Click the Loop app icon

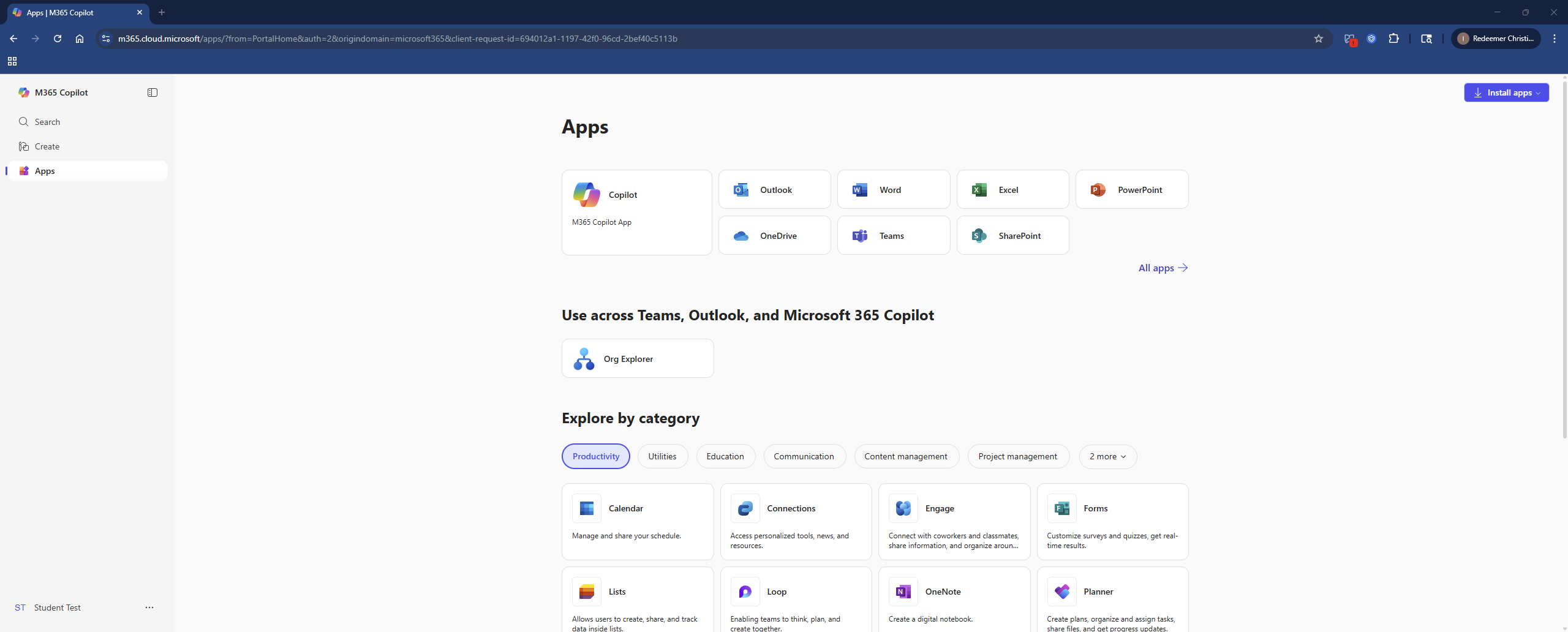pyautogui.click(x=745, y=592)
